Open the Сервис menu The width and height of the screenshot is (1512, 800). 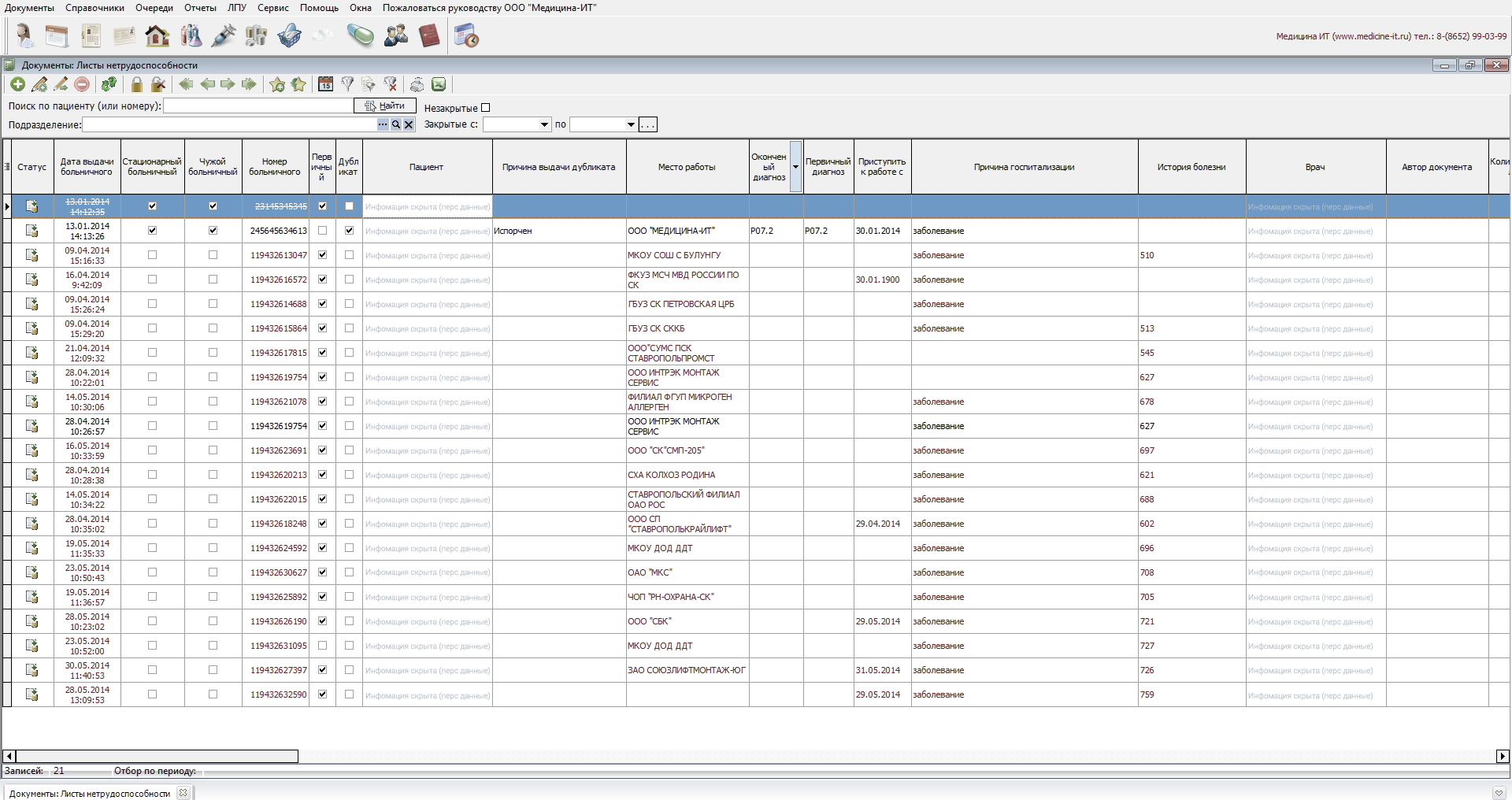pyautogui.click(x=273, y=8)
